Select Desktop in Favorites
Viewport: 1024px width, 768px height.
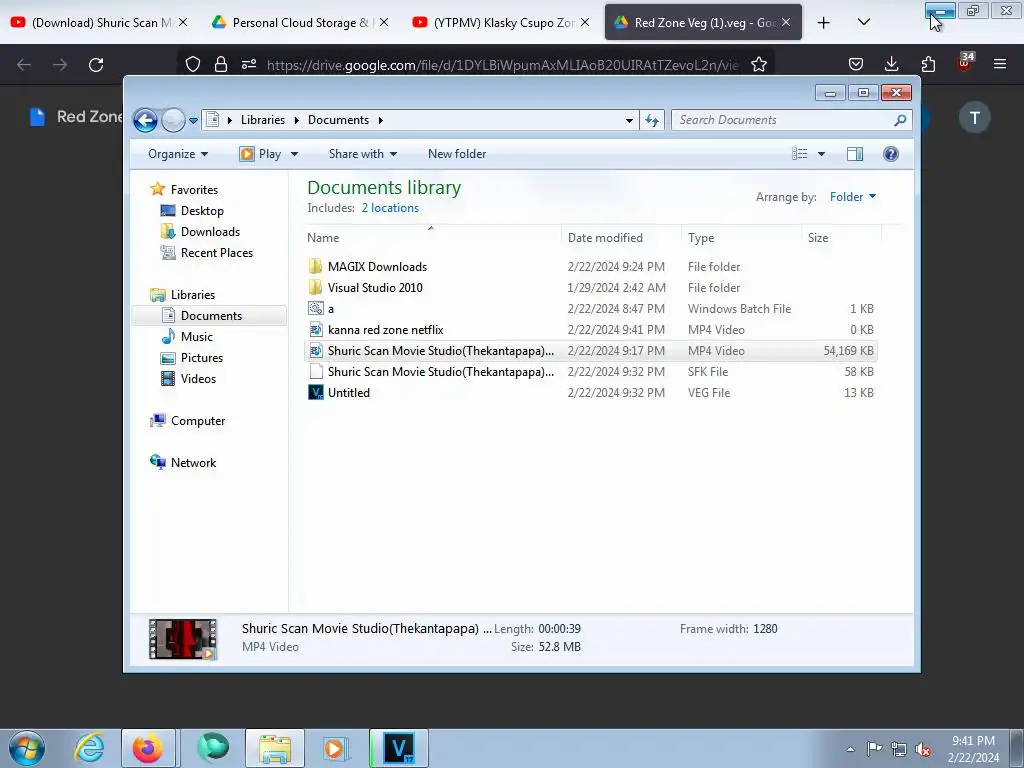point(202,211)
